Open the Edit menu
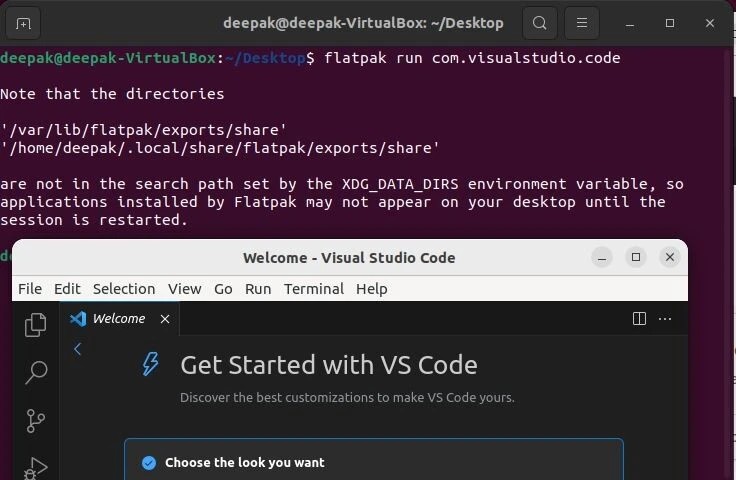This screenshot has height=480, width=736. 67,289
